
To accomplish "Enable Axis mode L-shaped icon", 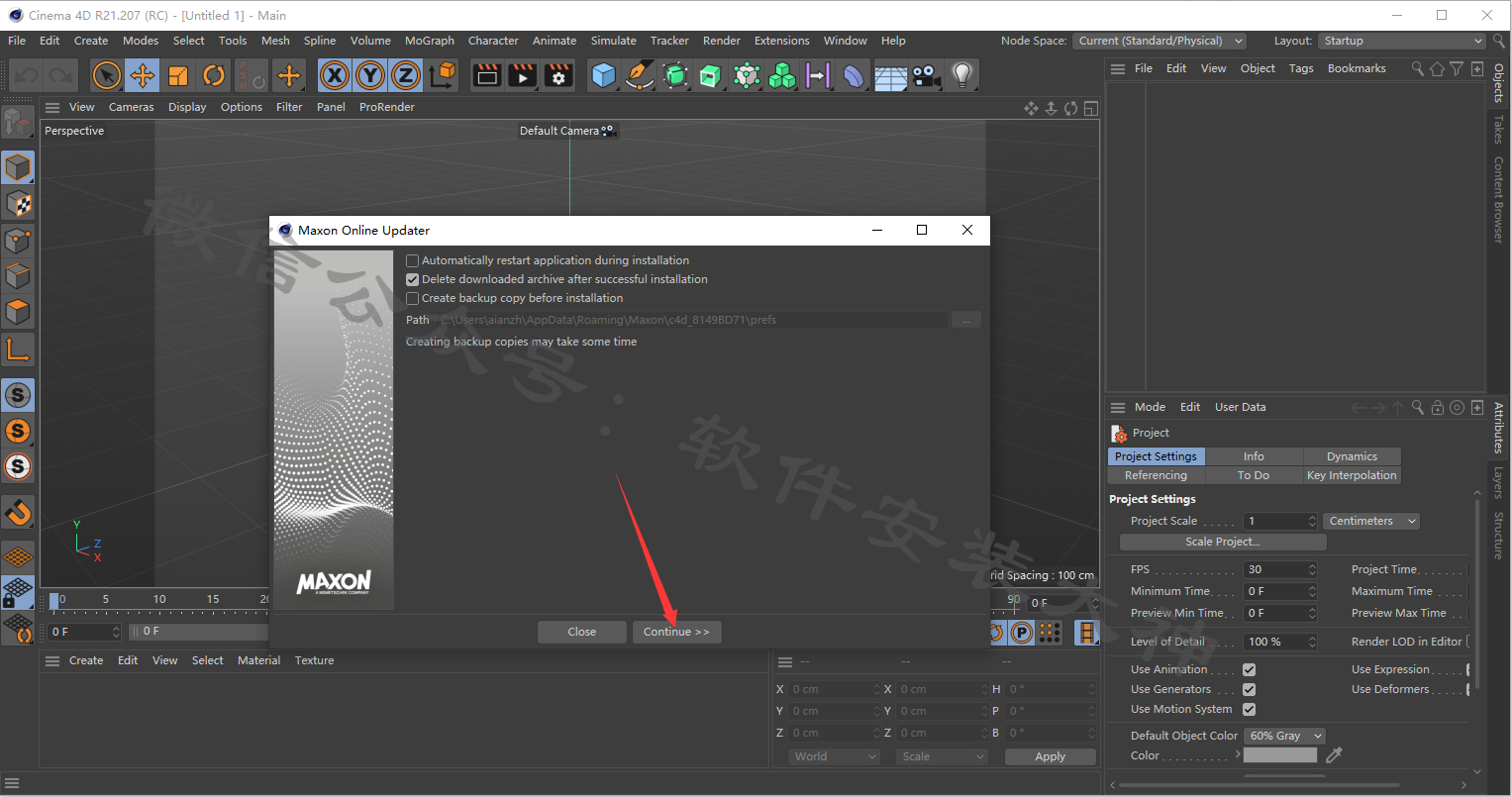I will (x=18, y=349).
